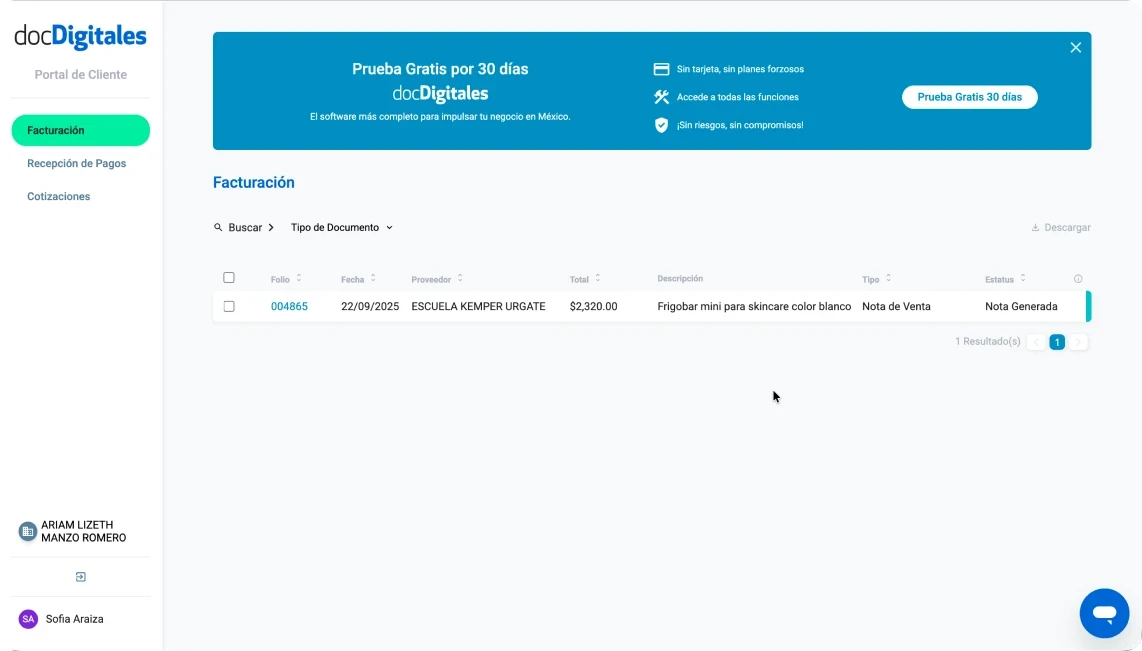The width and height of the screenshot is (1142, 651).
Task: Toggle the Folio column sort order
Action: coord(298,278)
